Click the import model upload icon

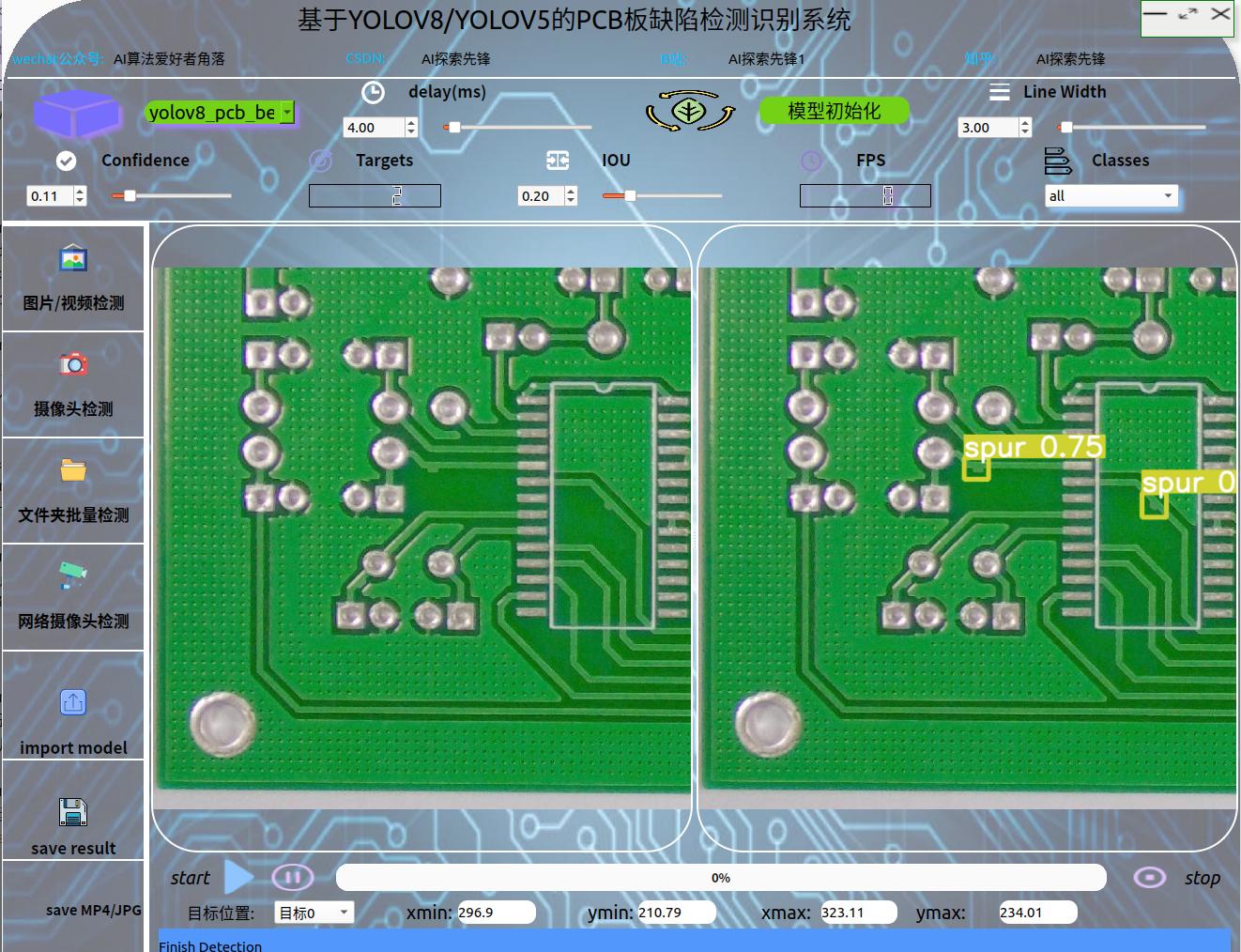click(71, 701)
